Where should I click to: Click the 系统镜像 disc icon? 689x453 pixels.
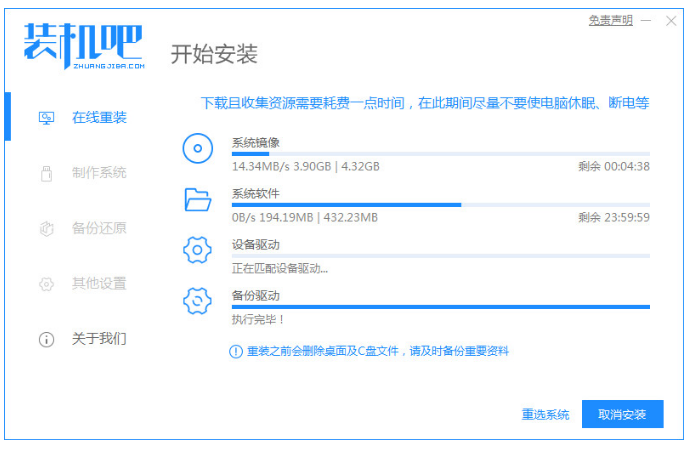point(198,150)
